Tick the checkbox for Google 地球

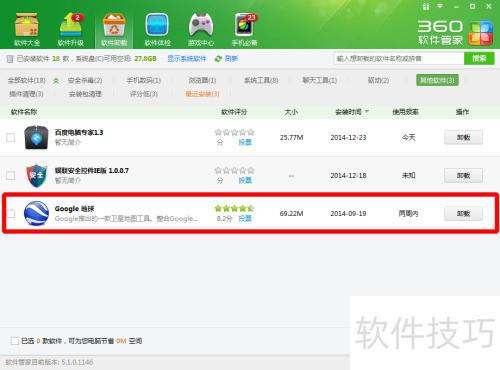pyautogui.click(x=11, y=213)
